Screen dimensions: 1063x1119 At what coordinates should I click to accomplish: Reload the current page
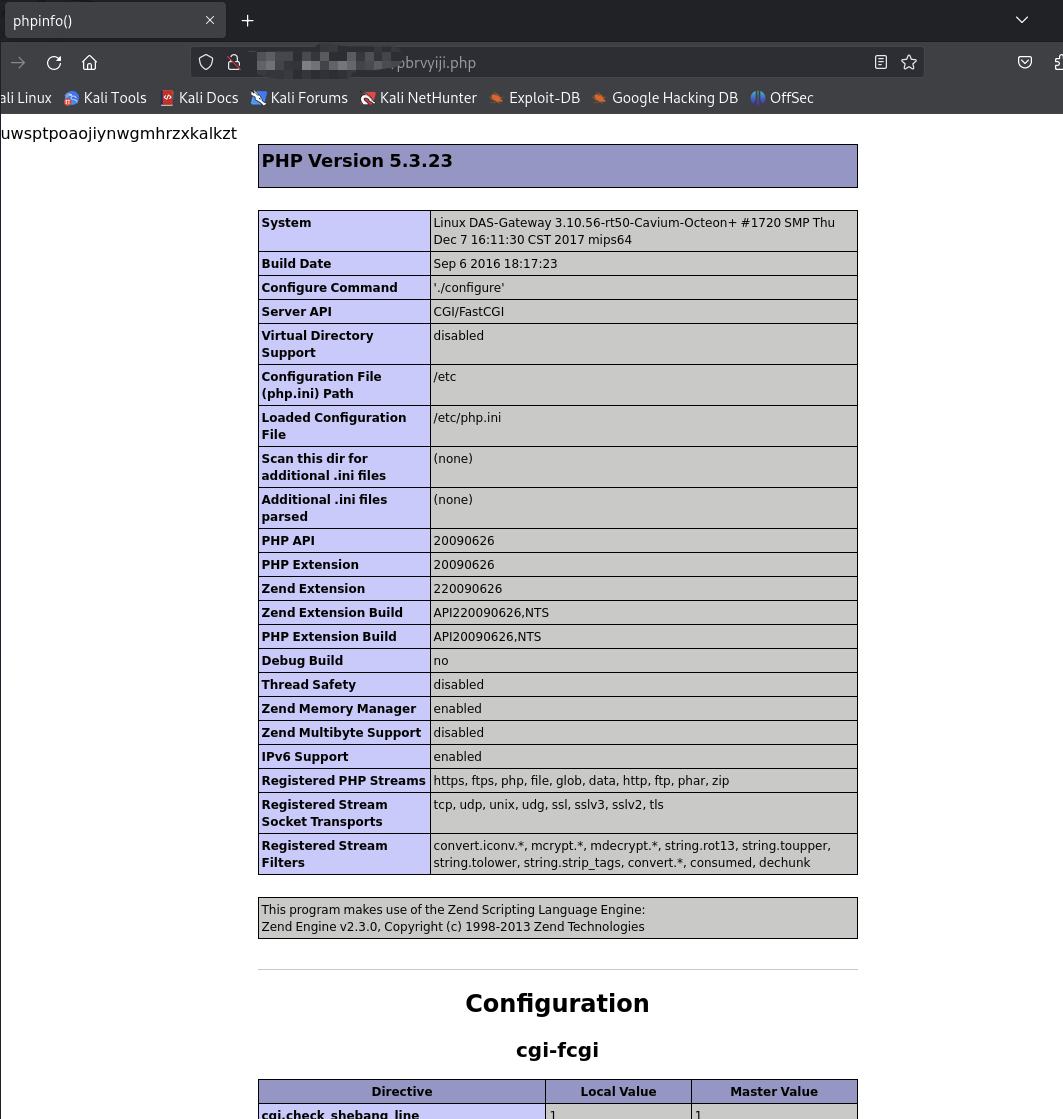tap(54, 63)
